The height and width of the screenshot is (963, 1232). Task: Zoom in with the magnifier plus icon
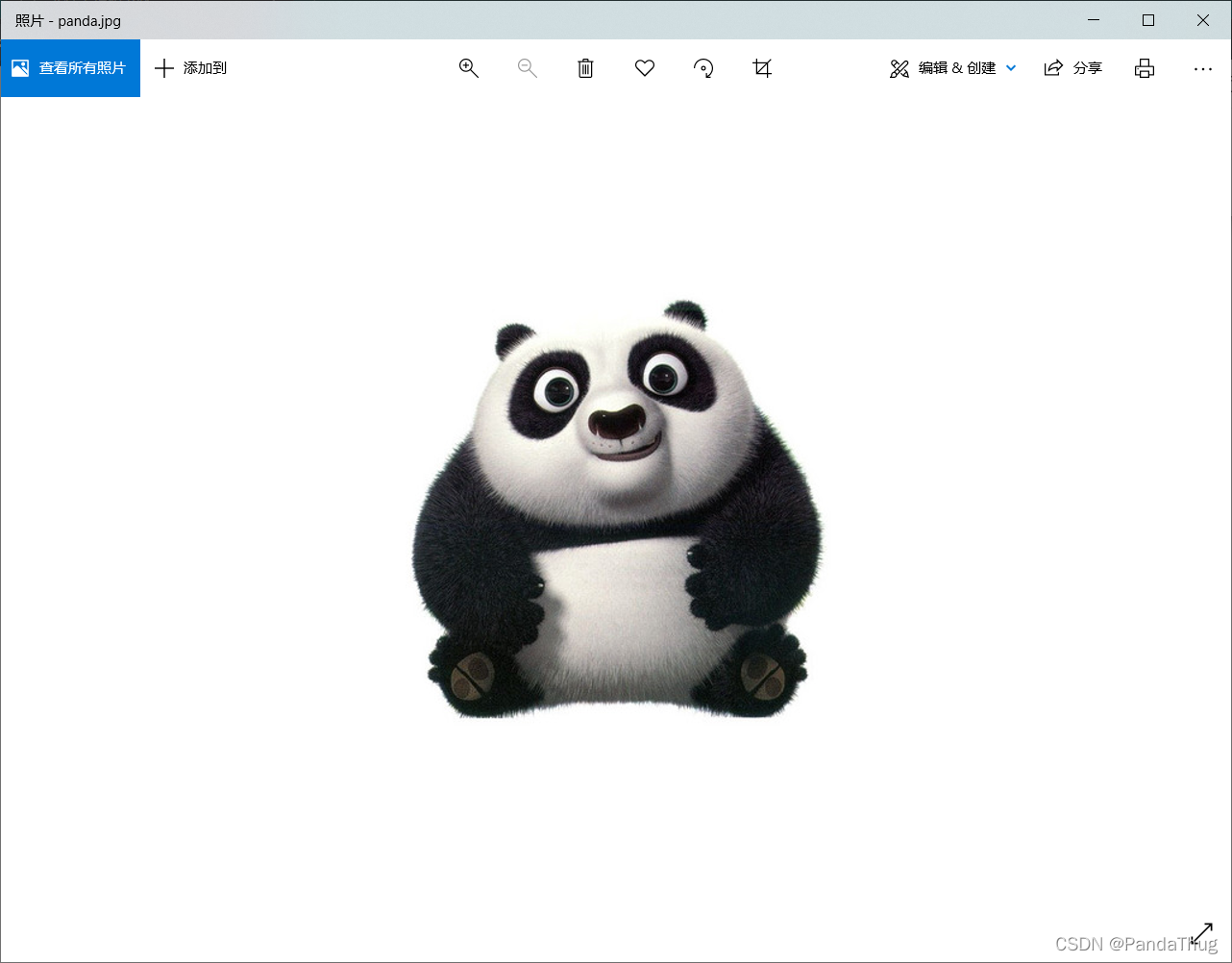click(469, 68)
